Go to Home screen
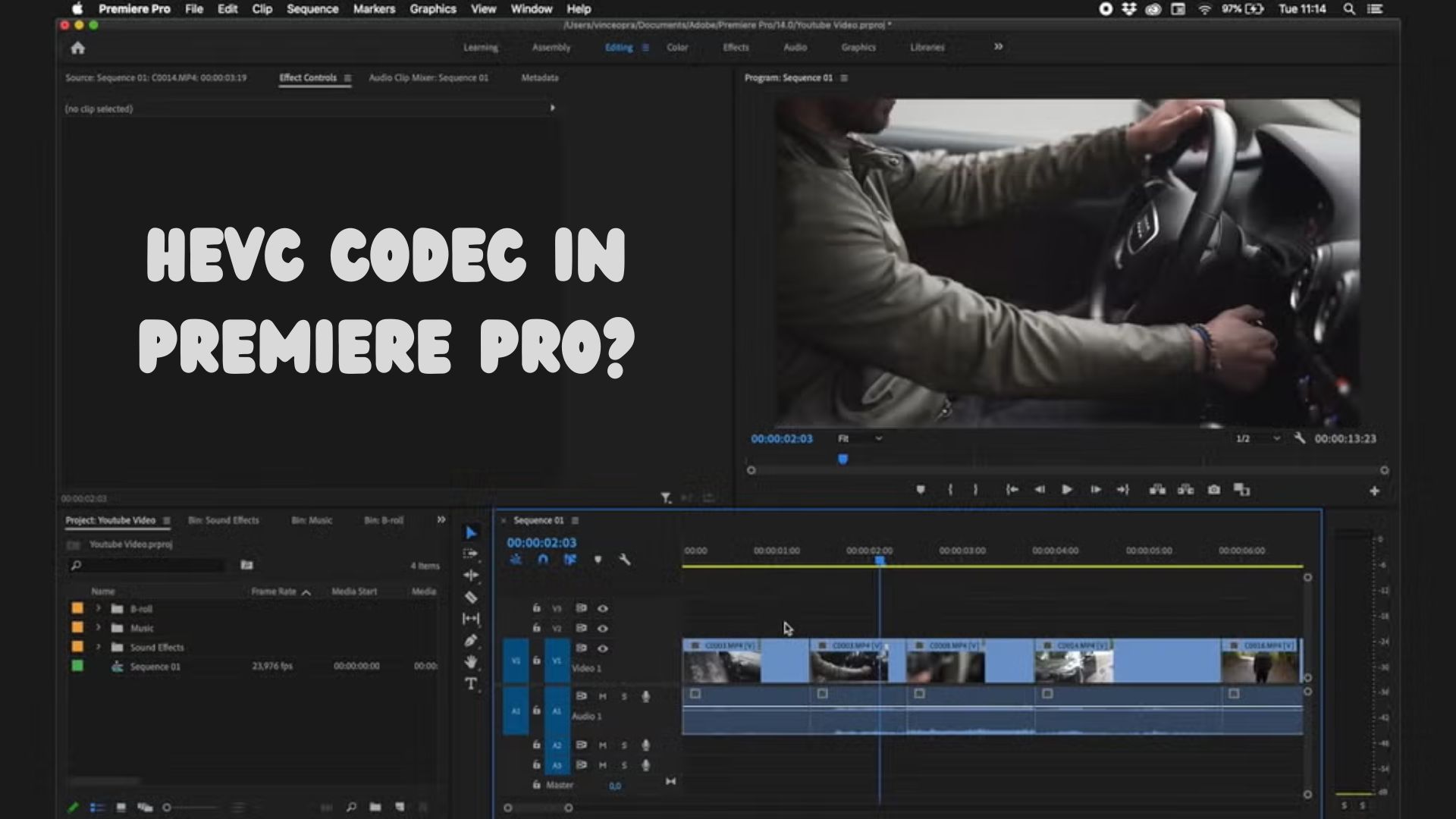 pyautogui.click(x=77, y=48)
